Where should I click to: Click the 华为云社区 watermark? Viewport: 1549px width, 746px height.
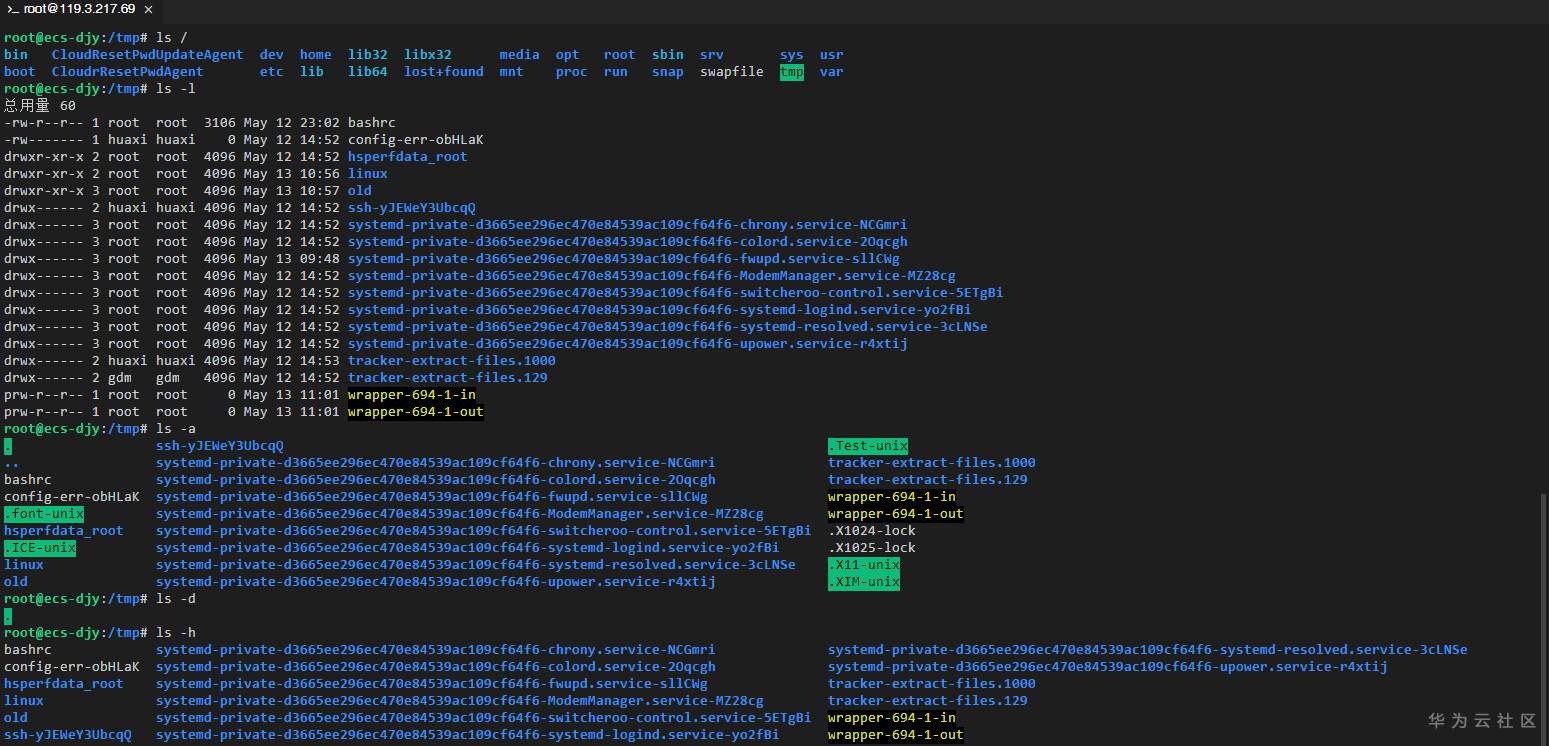pyautogui.click(x=1481, y=720)
